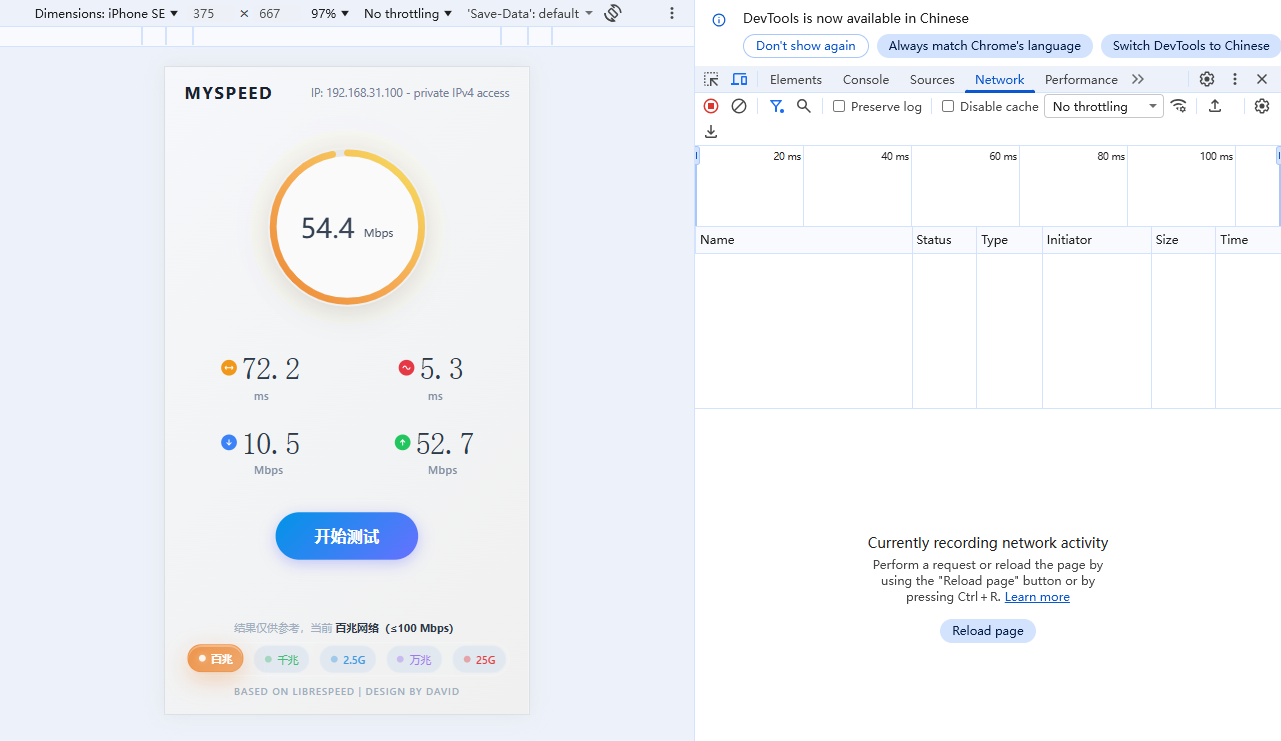The image size is (1281, 741).
Task: Switch to the Console tab
Action: tap(865, 79)
